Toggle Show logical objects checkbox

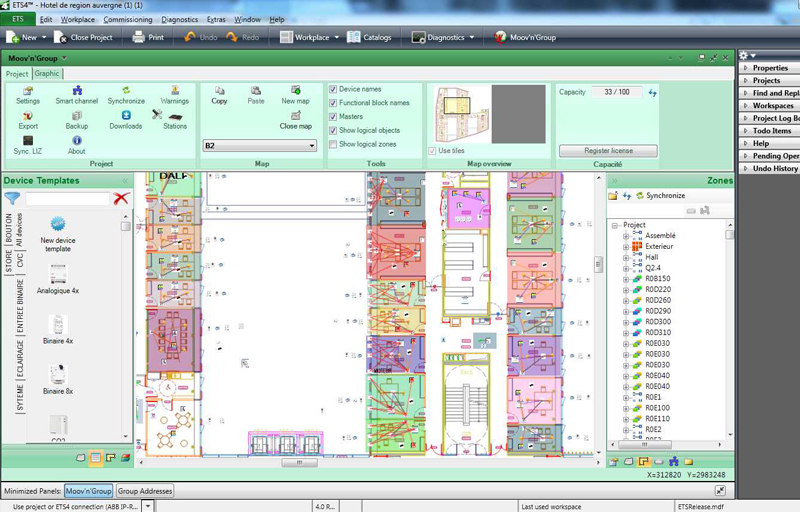click(333, 131)
